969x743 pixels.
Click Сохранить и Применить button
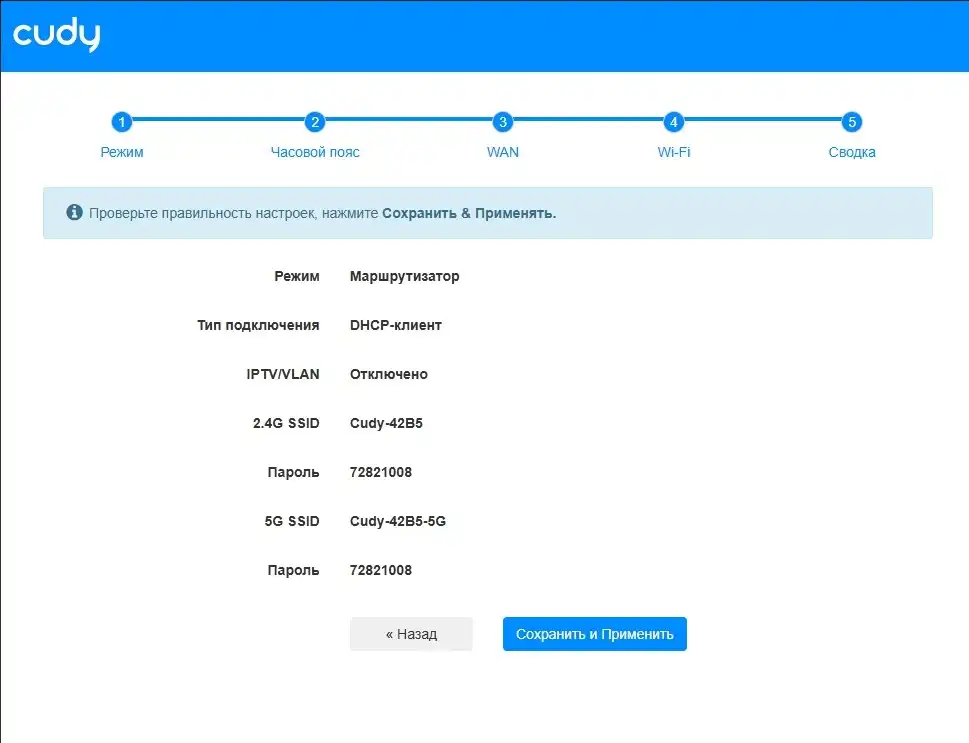coord(594,634)
